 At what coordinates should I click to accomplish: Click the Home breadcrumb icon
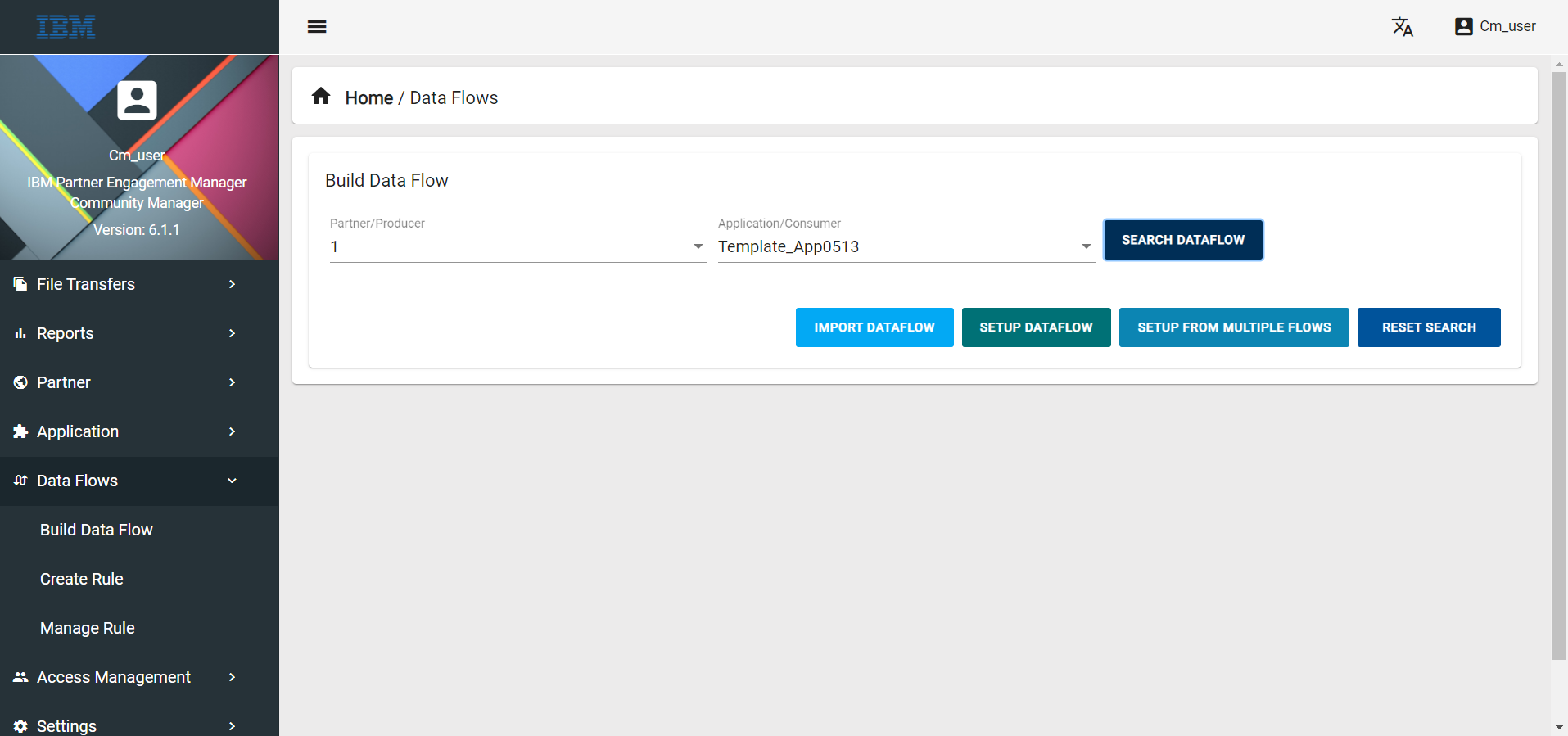(x=321, y=97)
